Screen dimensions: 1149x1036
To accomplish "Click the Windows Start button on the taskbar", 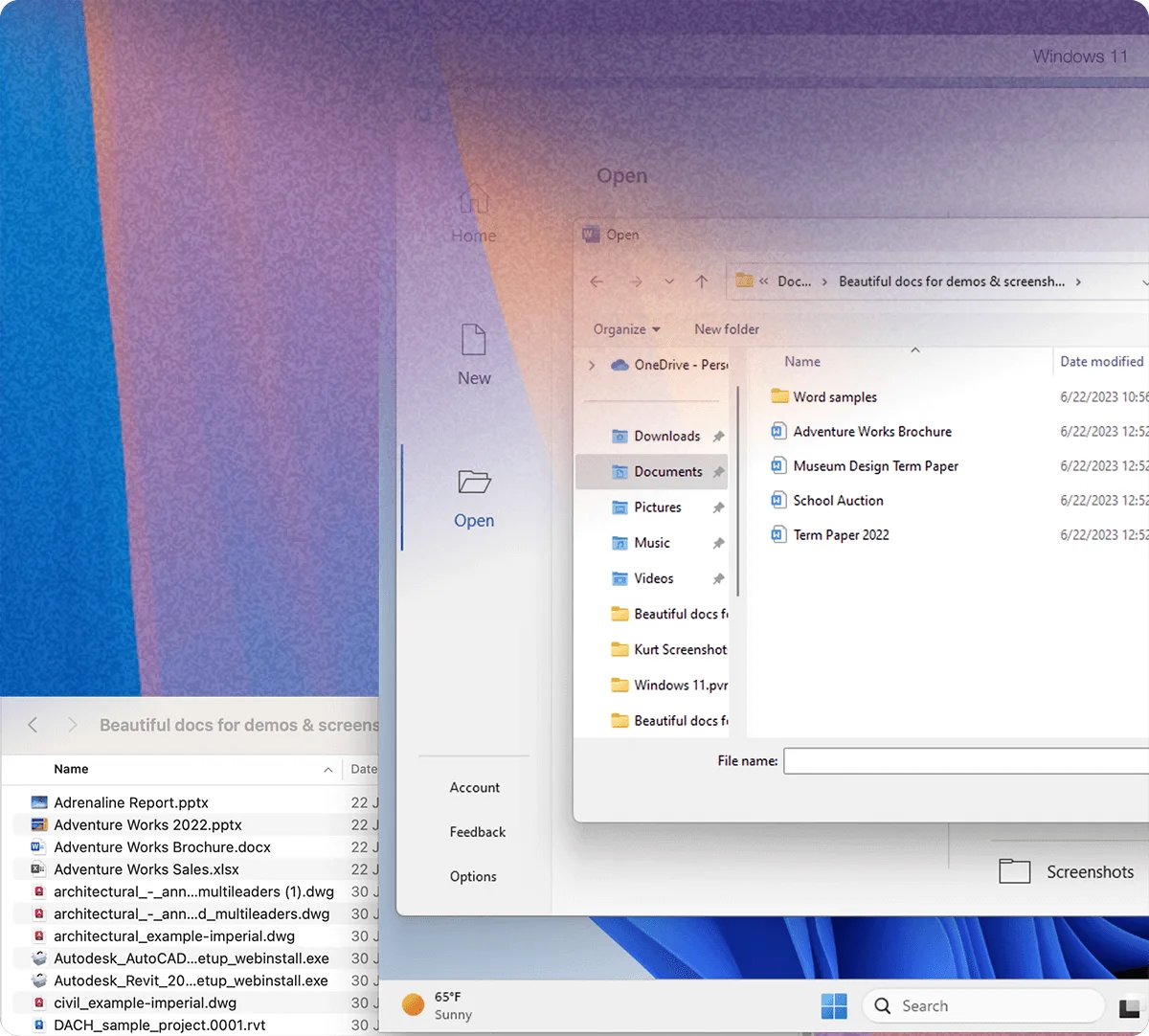I will click(x=834, y=1005).
